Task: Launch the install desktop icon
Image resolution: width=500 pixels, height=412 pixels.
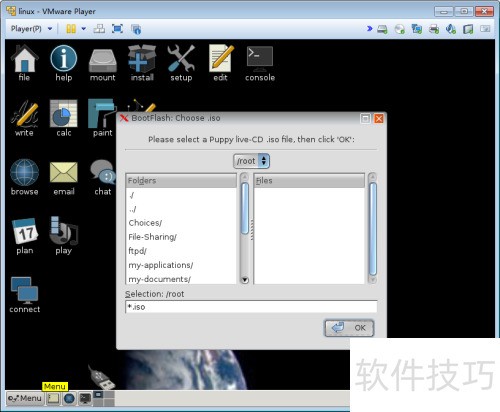Action: (x=142, y=63)
